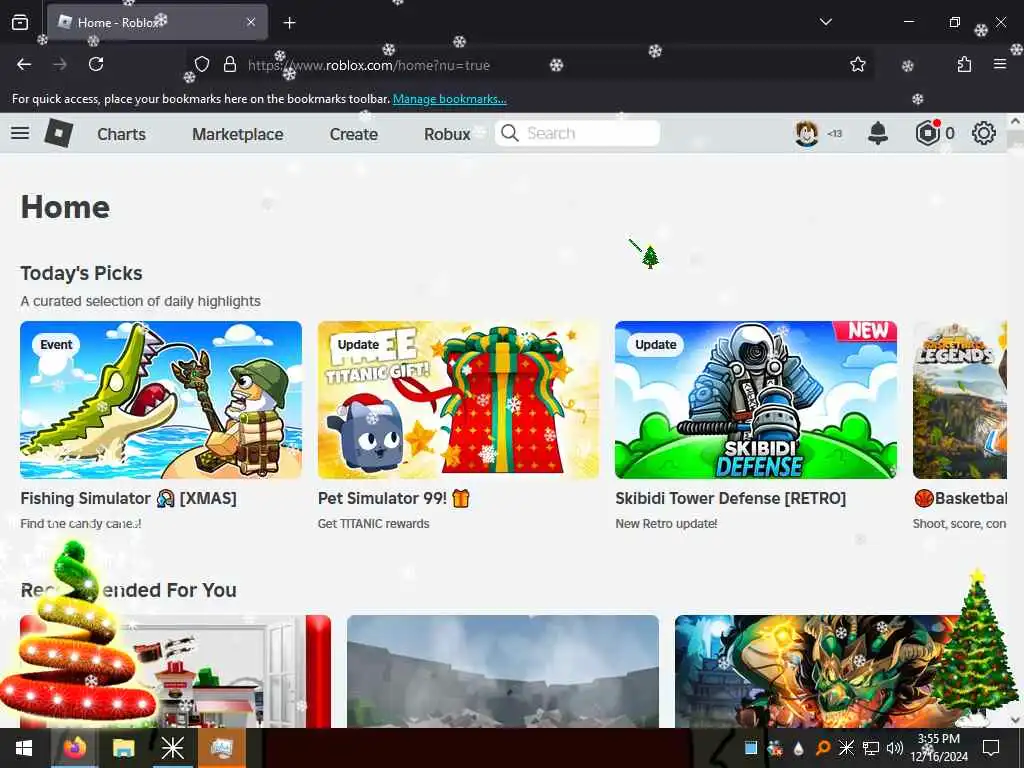The height and width of the screenshot is (768, 1024).
Task: Click the Manage bookmarks link
Action: pos(449,99)
